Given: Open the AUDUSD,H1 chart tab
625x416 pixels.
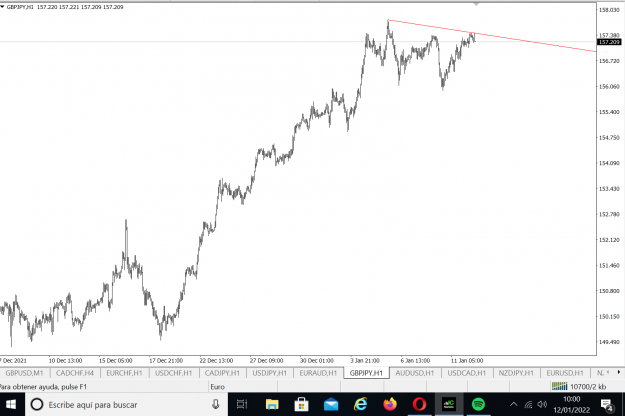Looking at the screenshot, I should click(415, 373).
